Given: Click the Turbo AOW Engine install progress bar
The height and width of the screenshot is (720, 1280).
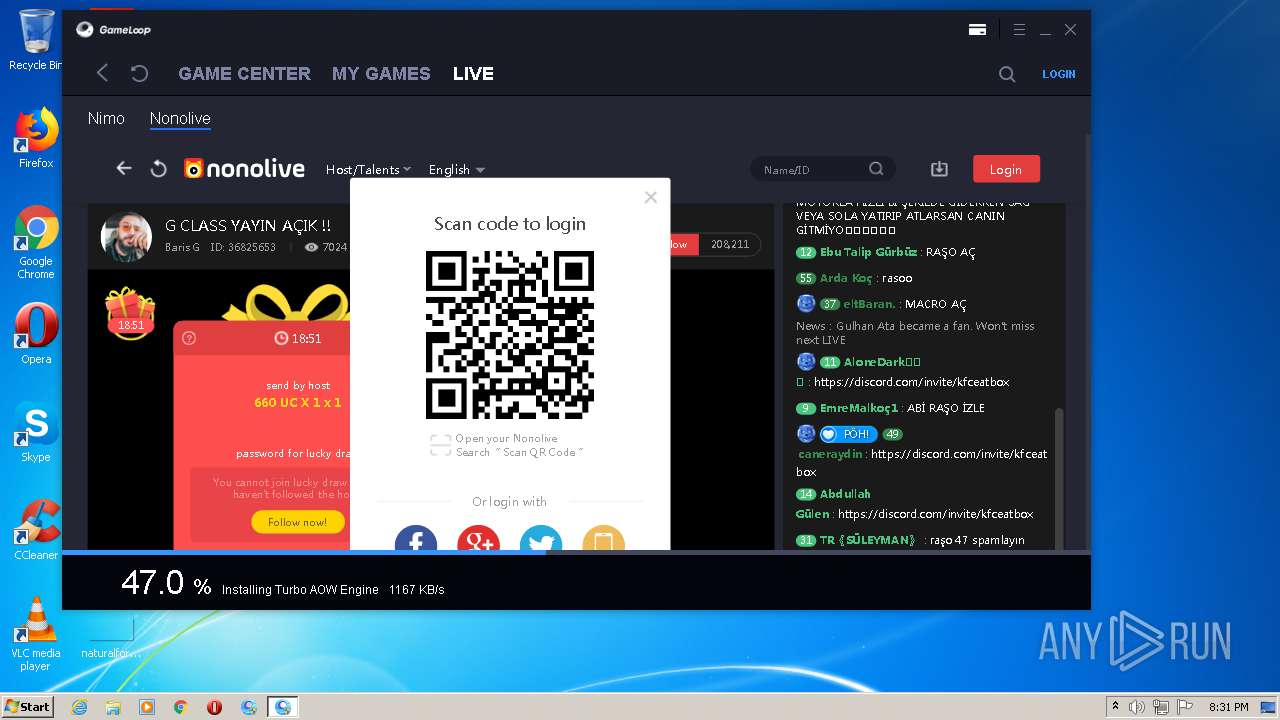Looking at the screenshot, I should pos(576,552).
